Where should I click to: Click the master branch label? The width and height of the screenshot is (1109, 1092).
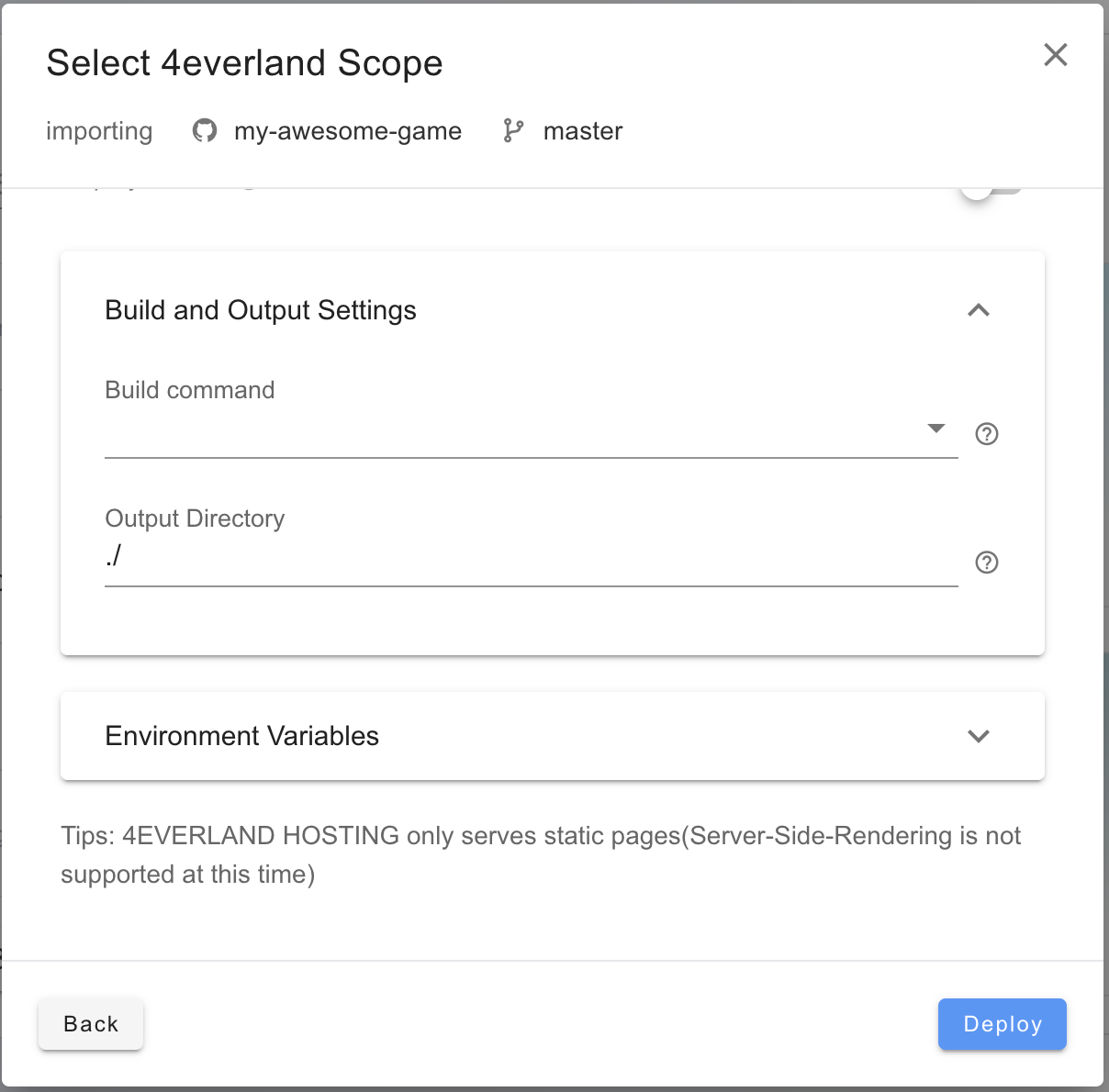582,131
